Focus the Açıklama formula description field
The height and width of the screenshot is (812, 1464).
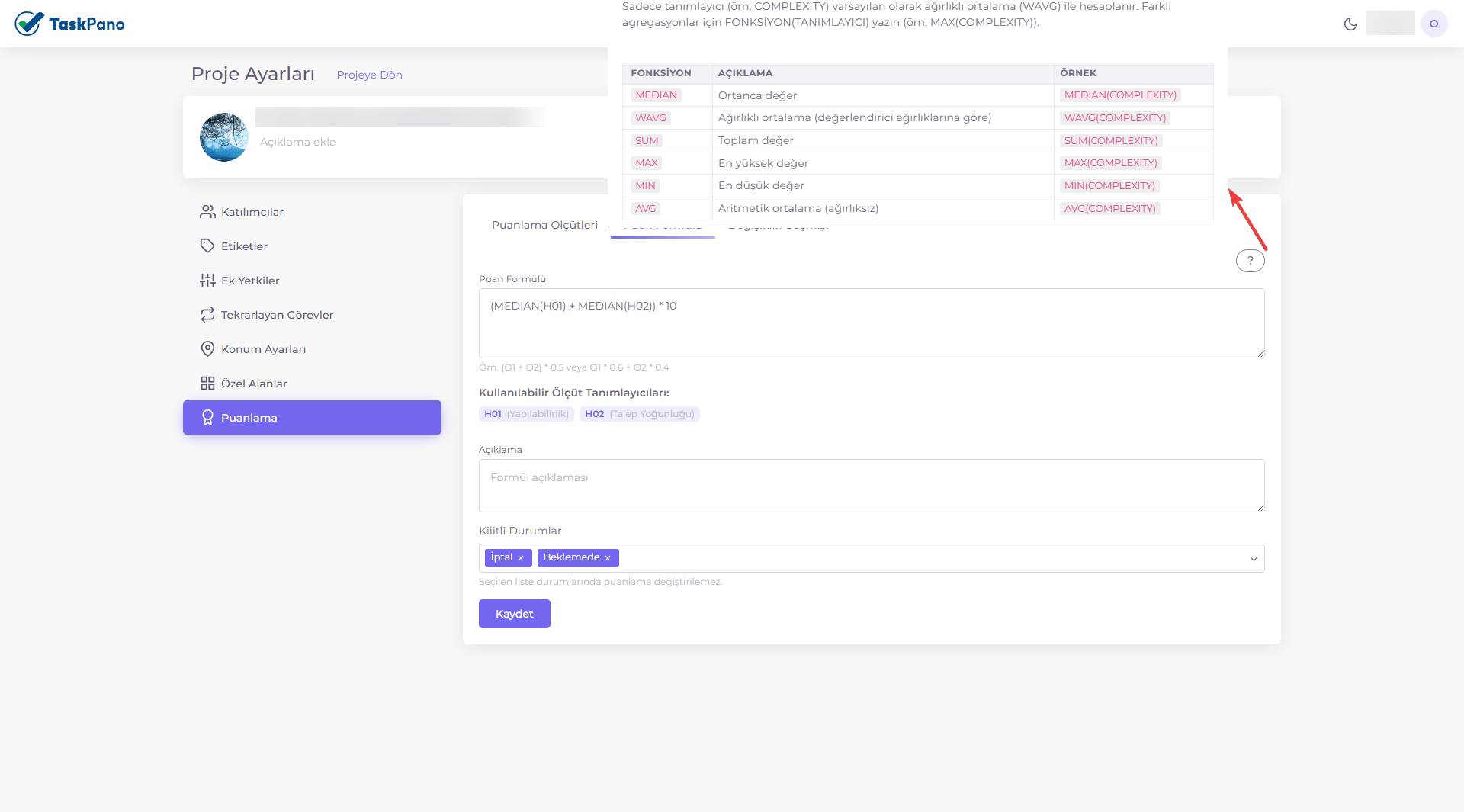pos(871,486)
